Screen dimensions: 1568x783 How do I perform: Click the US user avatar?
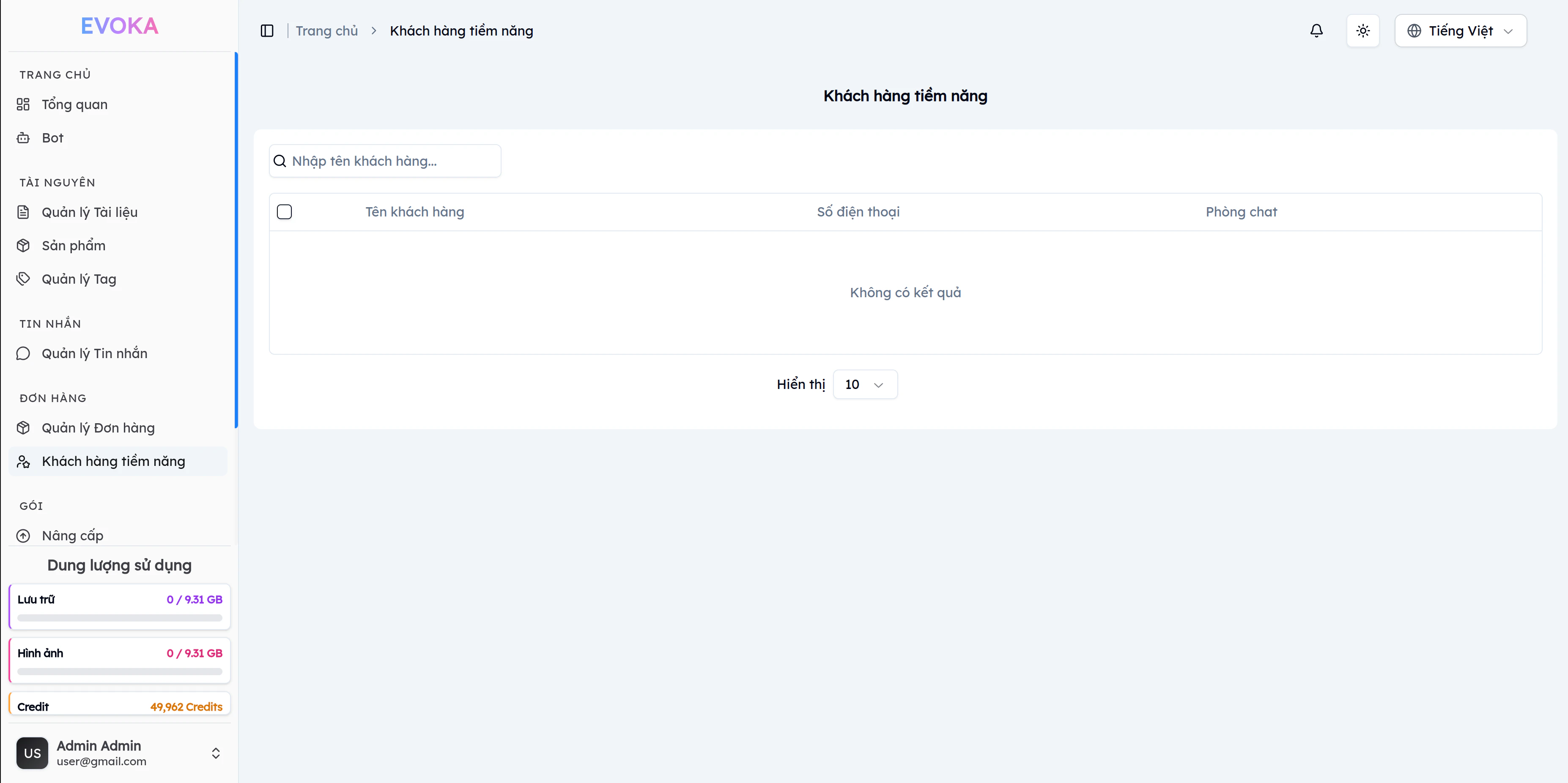click(32, 753)
